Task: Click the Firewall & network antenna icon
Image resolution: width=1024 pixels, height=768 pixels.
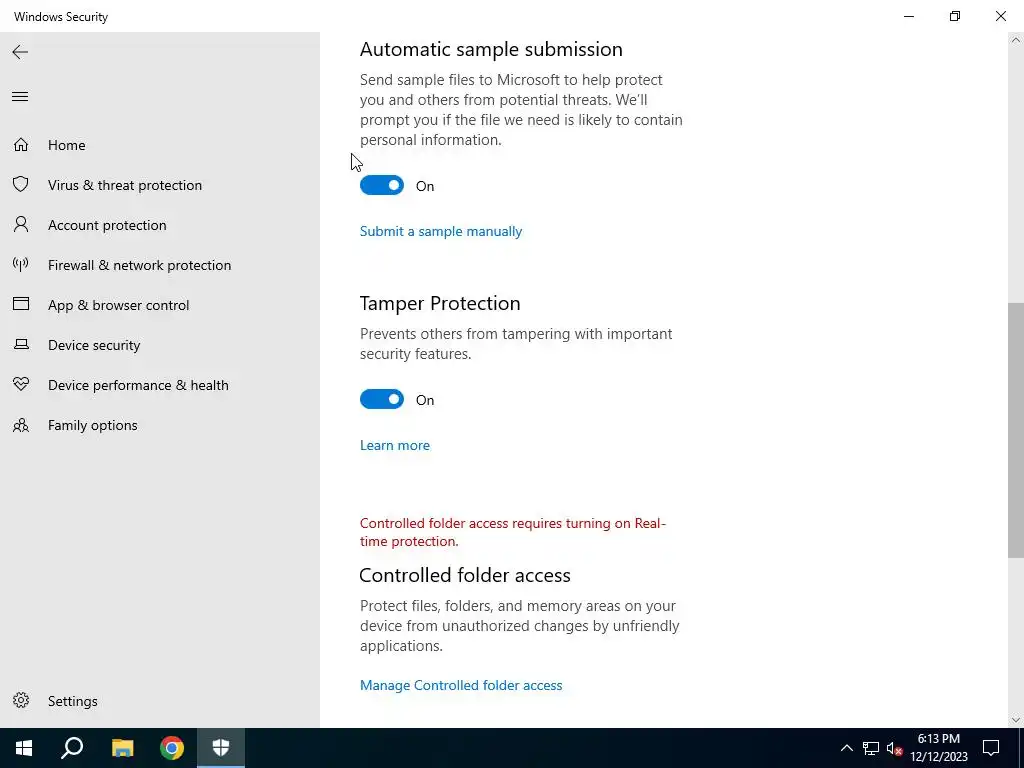Action: 21,264
